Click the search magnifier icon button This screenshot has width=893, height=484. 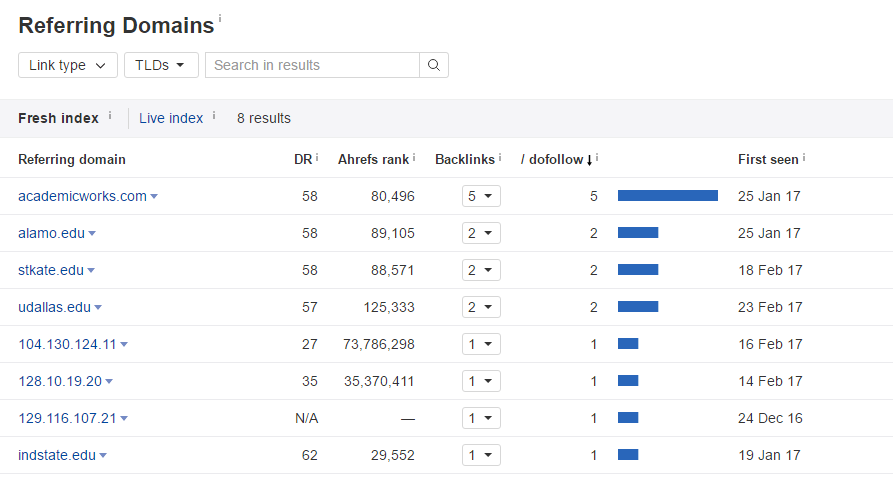click(434, 65)
